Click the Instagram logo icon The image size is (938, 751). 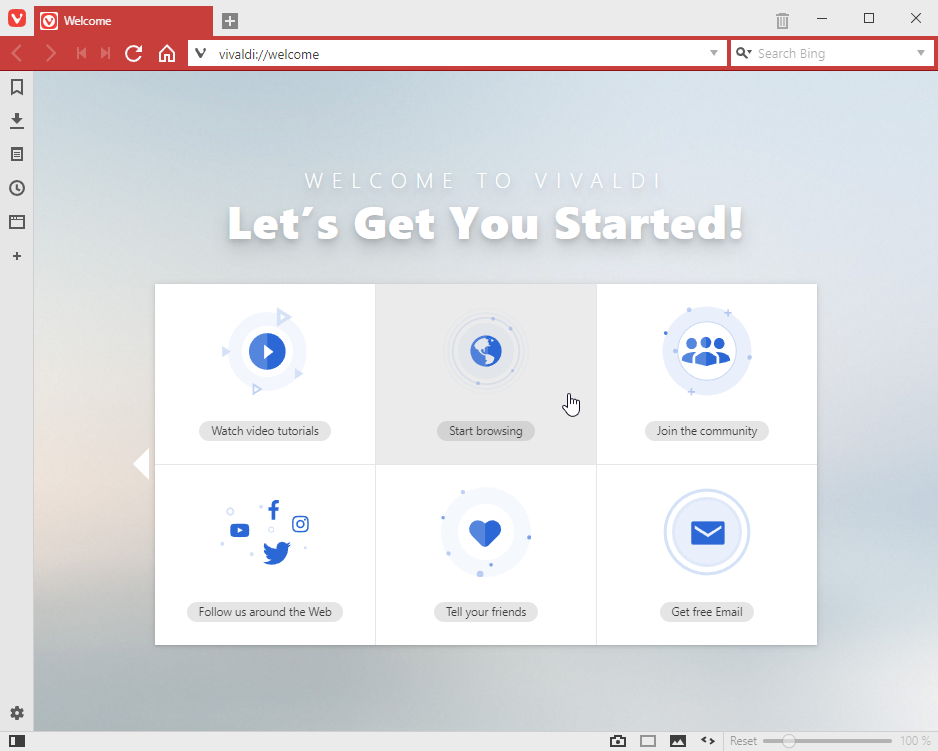pos(300,524)
